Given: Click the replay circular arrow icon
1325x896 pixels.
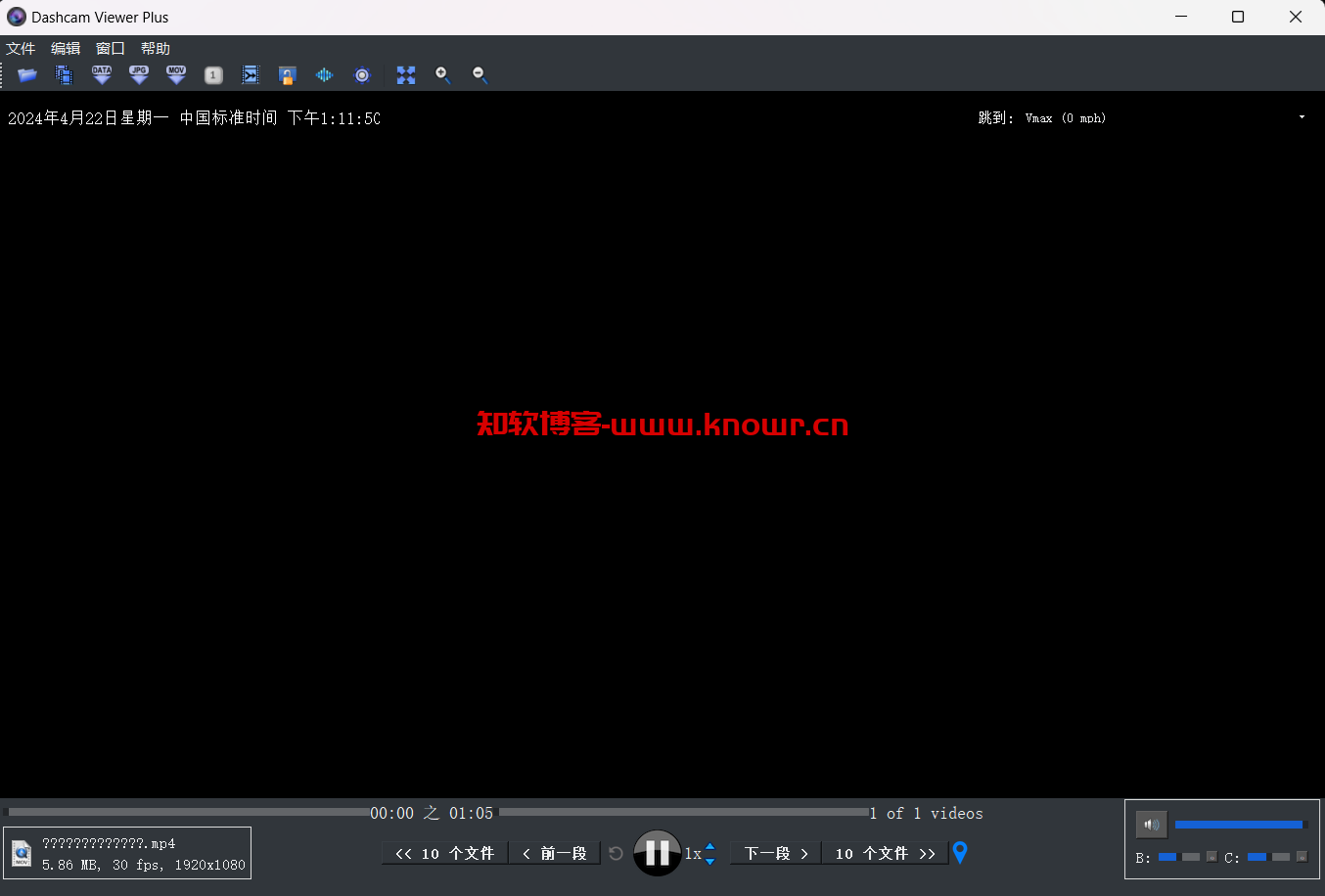Looking at the screenshot, I should click(616, 854).
